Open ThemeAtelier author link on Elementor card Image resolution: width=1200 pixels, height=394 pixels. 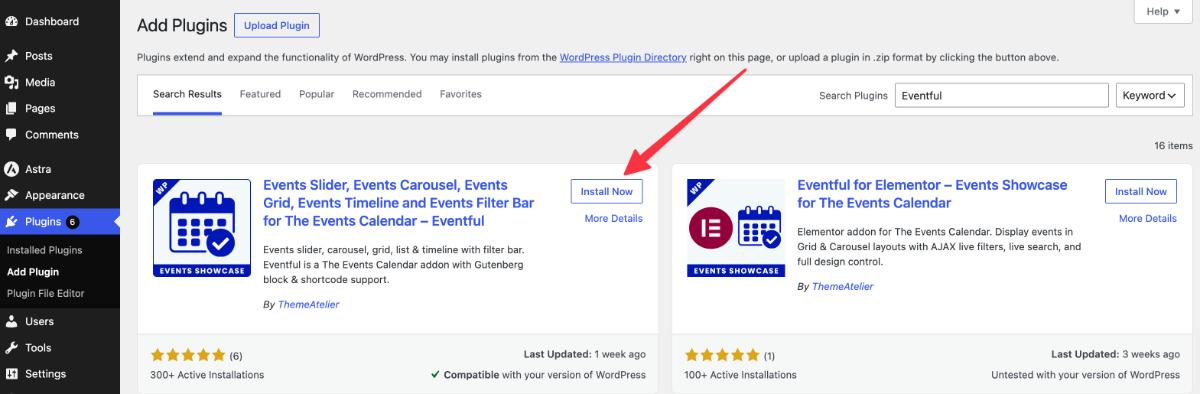pos(841,286)
